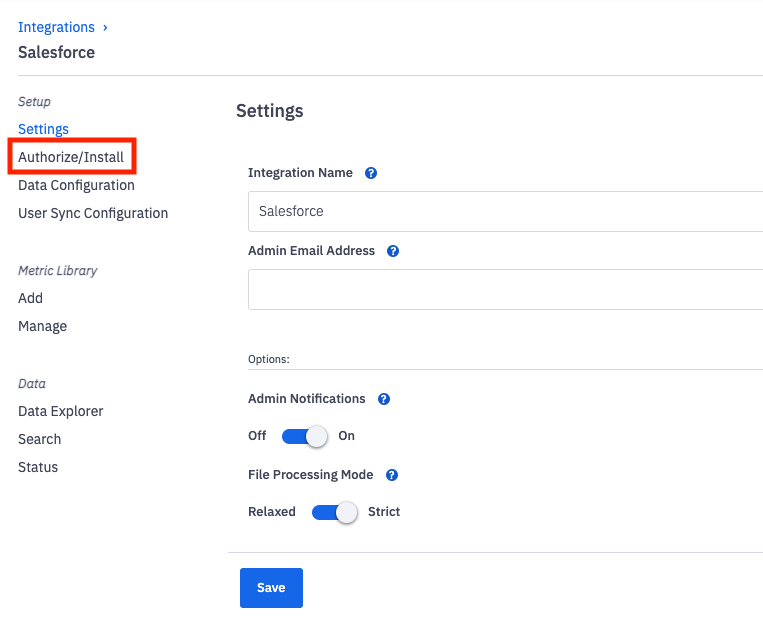Open the Settings sidebar item

43,129
